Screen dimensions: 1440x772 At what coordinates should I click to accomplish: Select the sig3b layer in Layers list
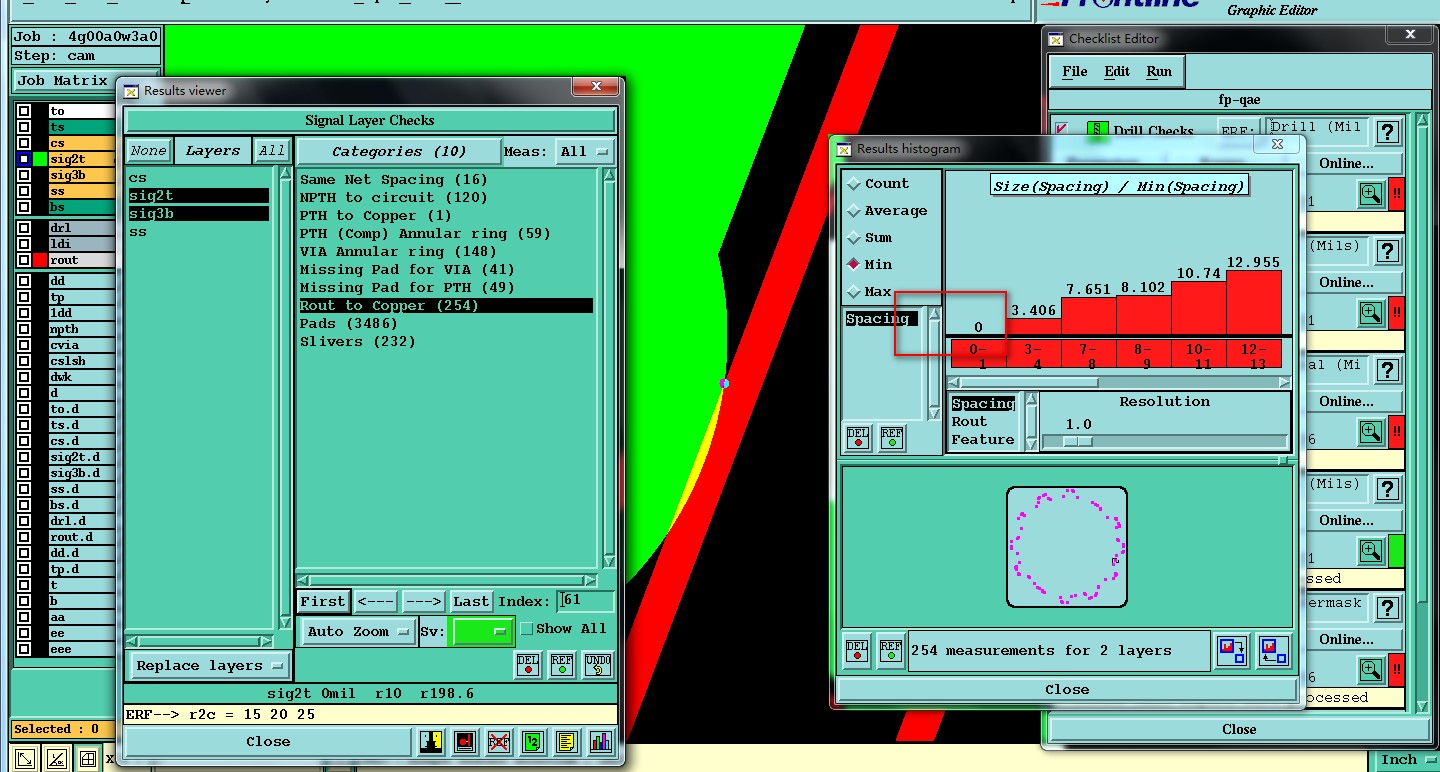click(x=199, y=214)
